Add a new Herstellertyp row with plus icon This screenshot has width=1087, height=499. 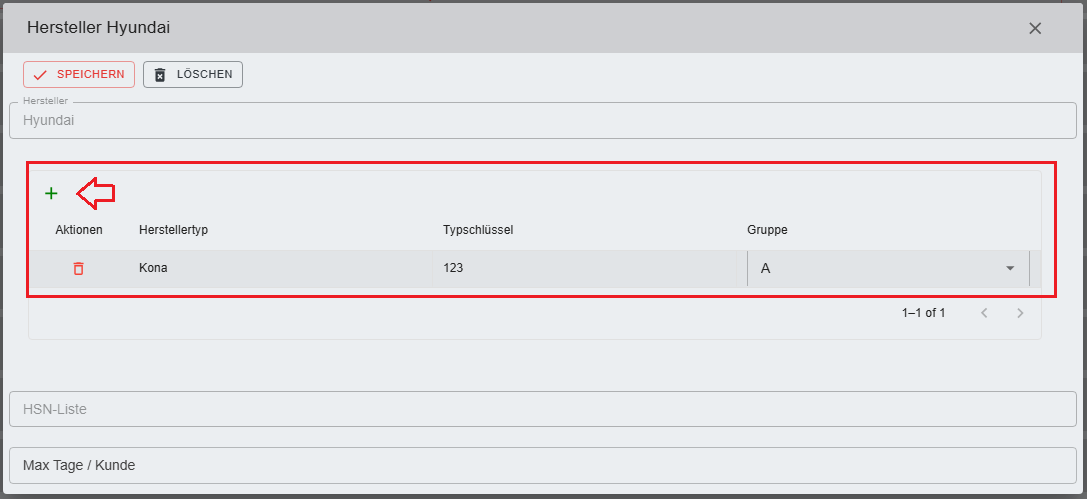click(x=51, y=193)
